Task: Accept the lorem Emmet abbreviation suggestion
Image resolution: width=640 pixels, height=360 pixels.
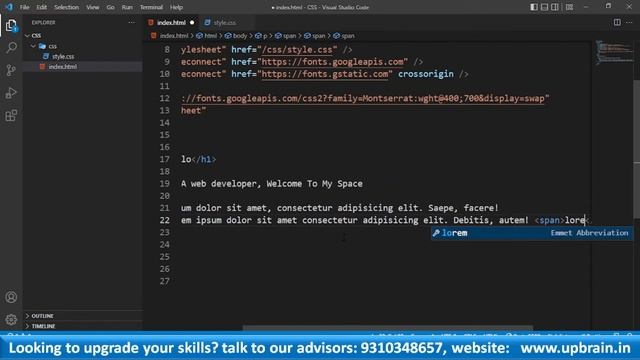Action: [531, 233]
